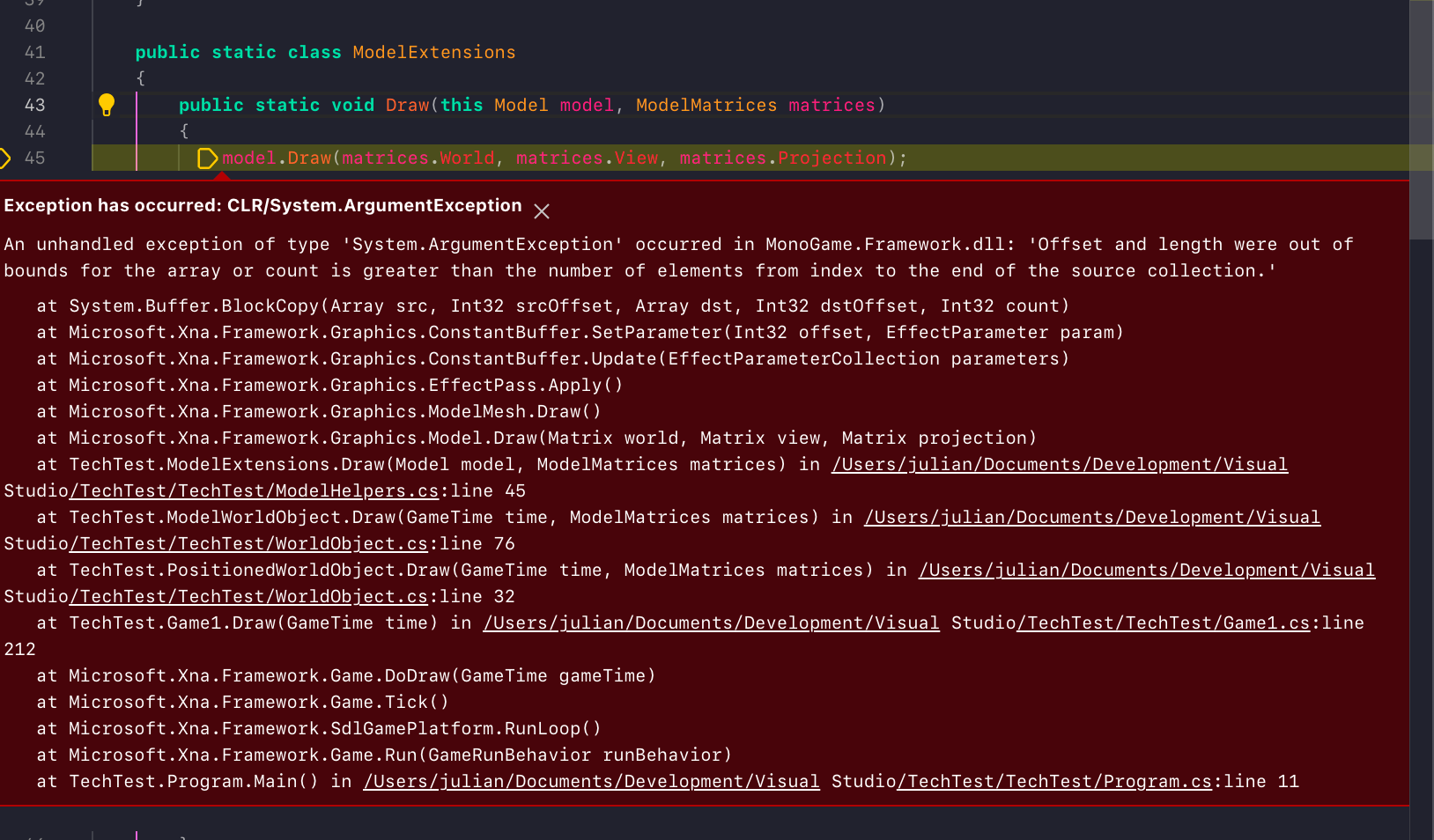Open ModelHelpers.cs line 45 link

click(255, 490)
